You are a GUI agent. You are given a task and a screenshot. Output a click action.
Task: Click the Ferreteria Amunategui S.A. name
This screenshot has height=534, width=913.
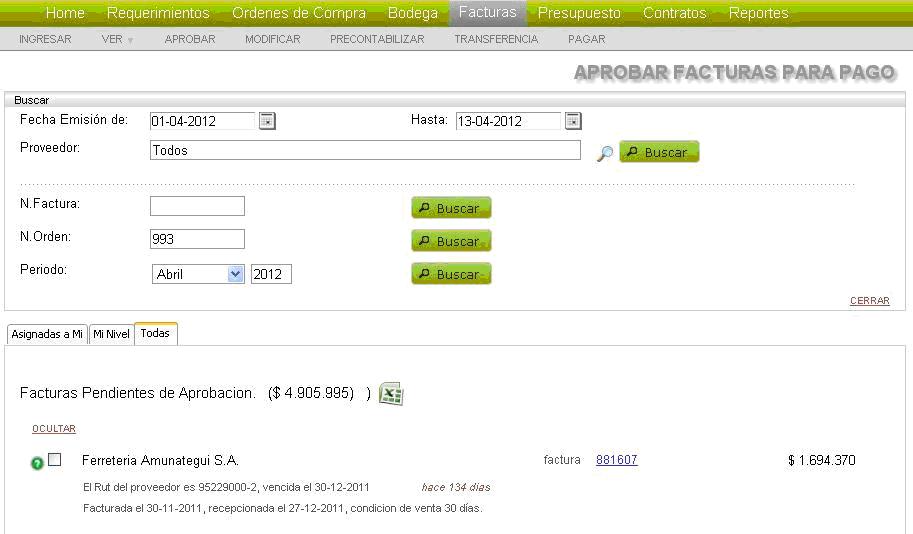[x=160, y=461]
